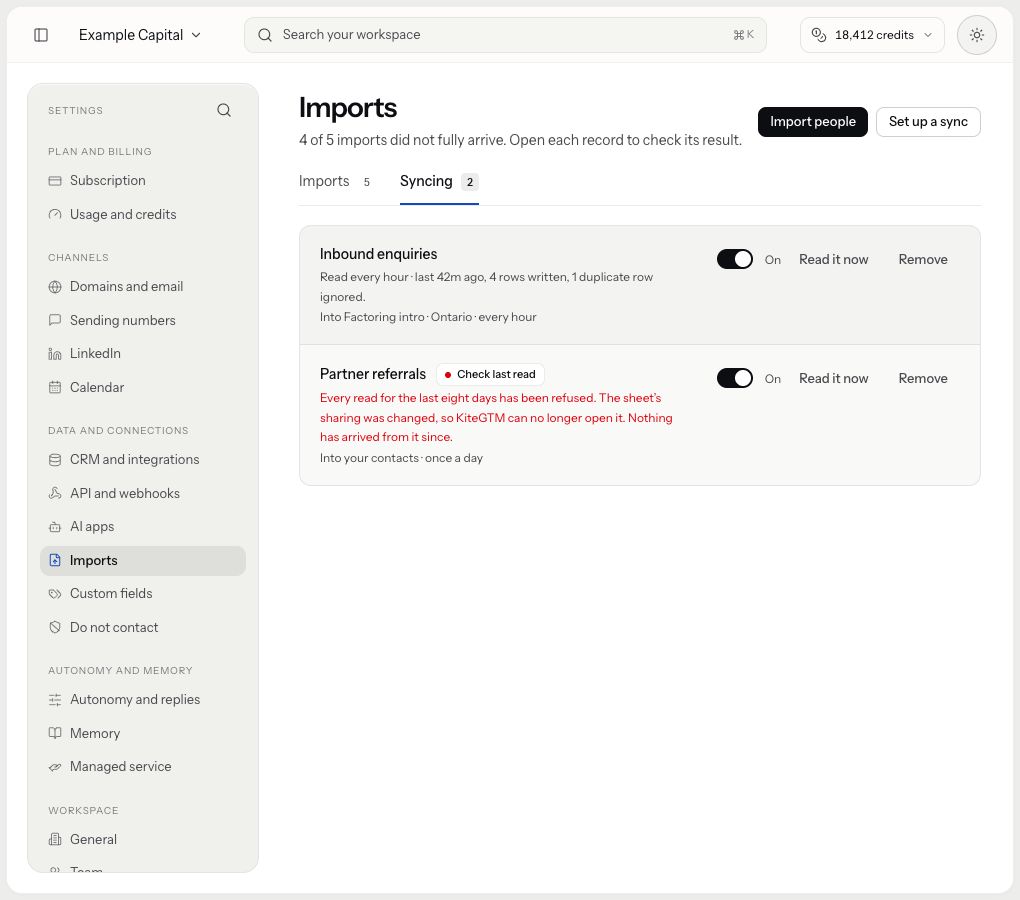Switch to the Imports tab

(336, 181)
